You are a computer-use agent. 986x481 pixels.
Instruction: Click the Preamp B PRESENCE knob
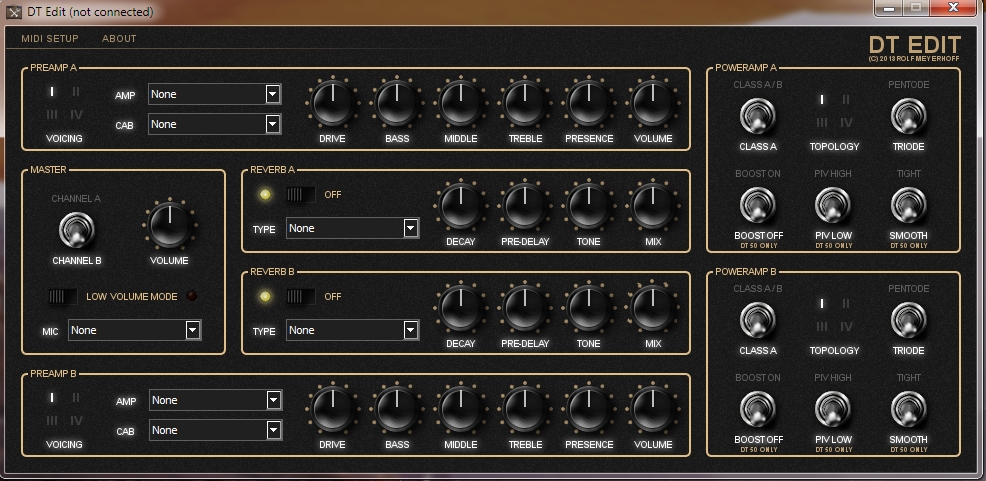[589, 409]
